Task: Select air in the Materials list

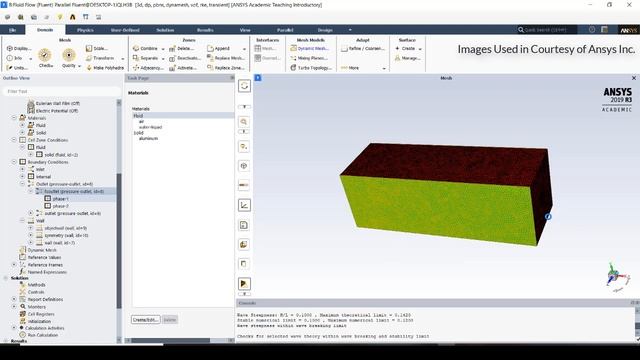Action: pyautogui.click(x=141, y=121)
